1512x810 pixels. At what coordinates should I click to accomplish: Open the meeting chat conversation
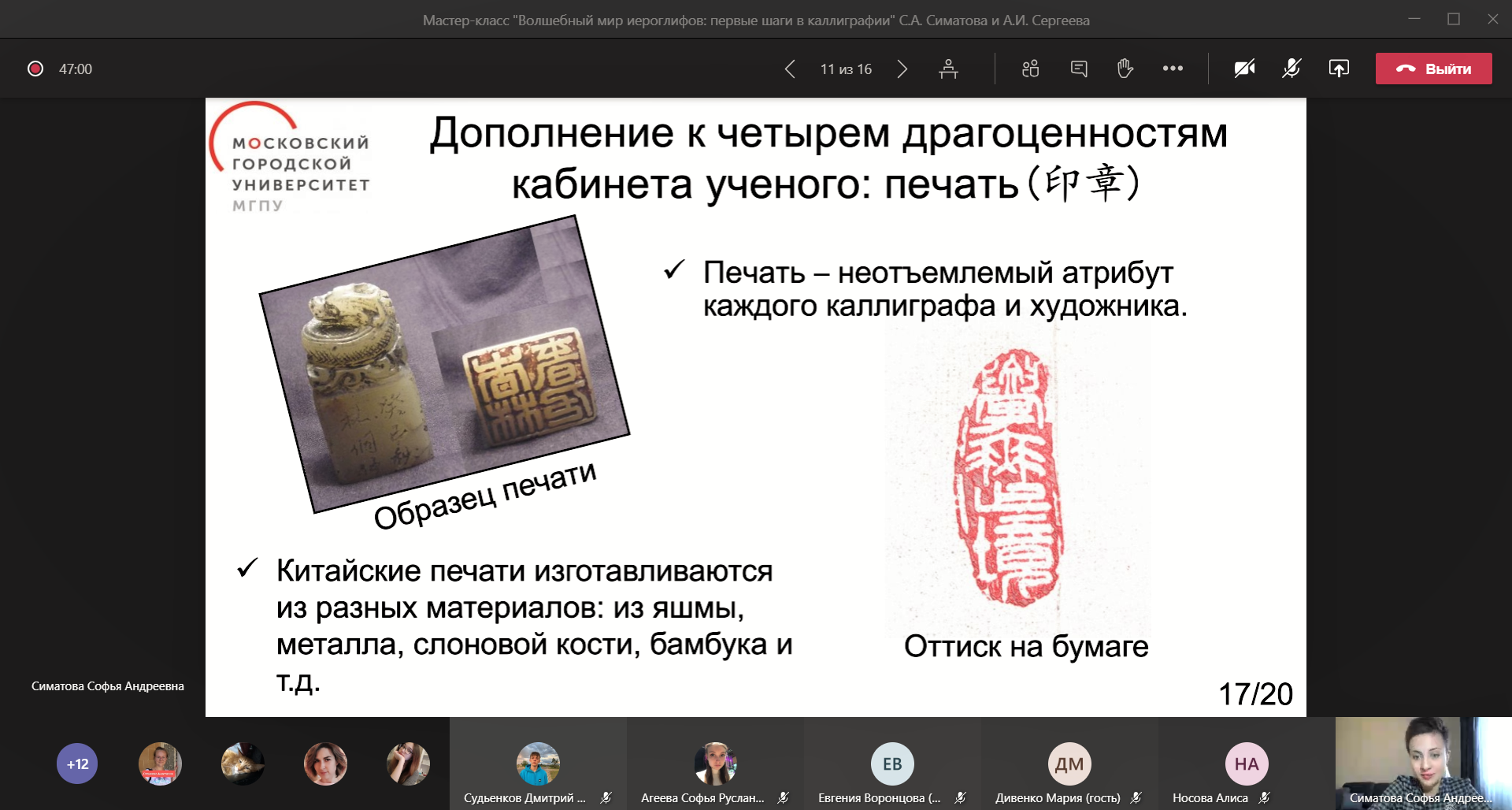1078,69
